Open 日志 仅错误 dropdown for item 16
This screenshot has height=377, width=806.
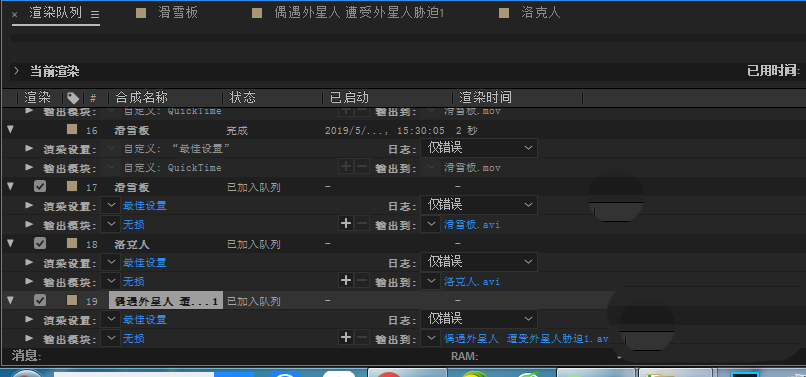pyautogui.click(x=479, y=148)
